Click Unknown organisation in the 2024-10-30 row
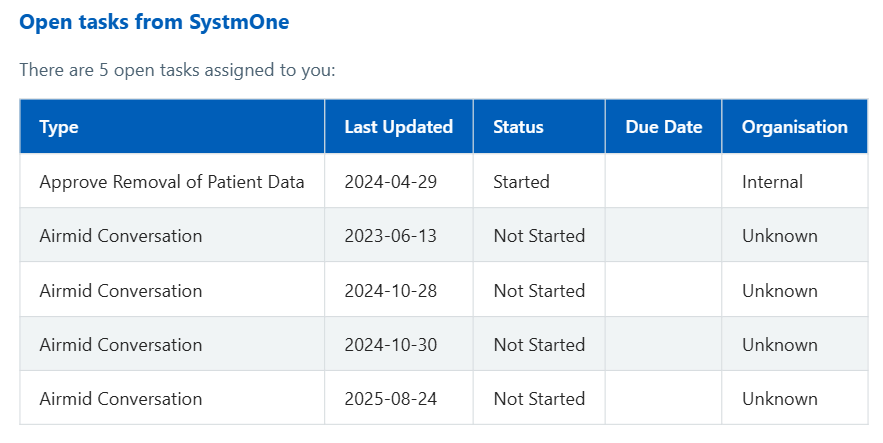883x443 pixels. (779, 345)
